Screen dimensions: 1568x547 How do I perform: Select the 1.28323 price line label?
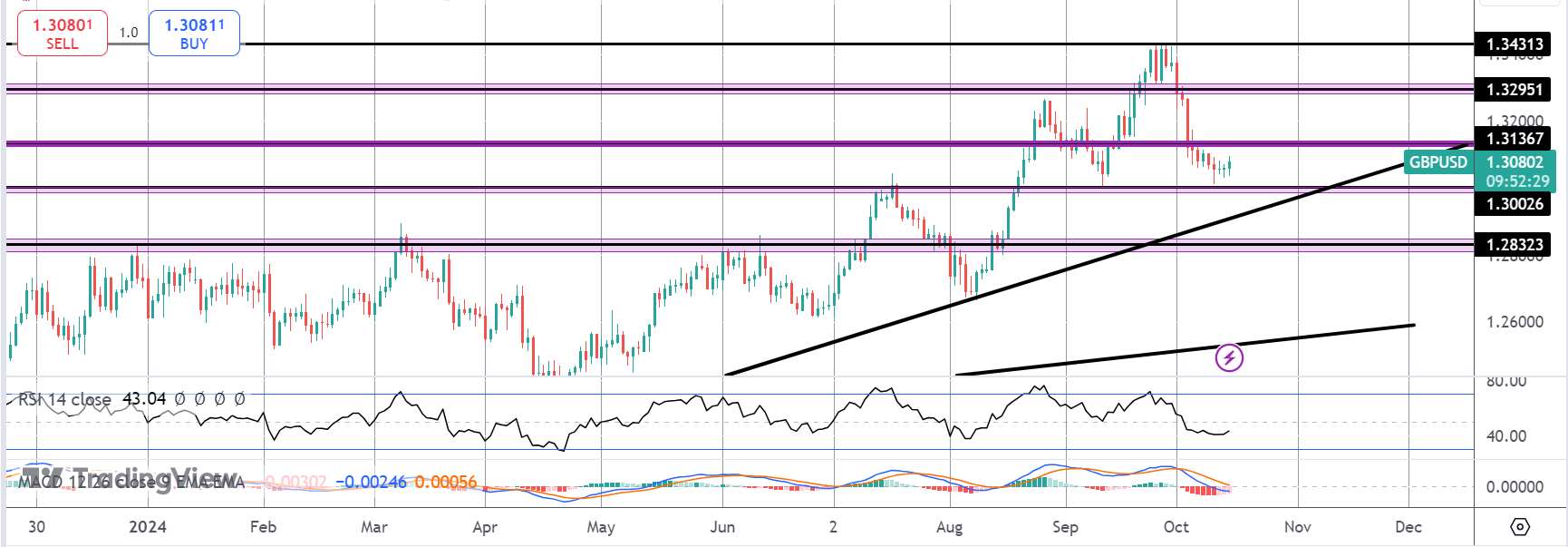coord(1513,244)
